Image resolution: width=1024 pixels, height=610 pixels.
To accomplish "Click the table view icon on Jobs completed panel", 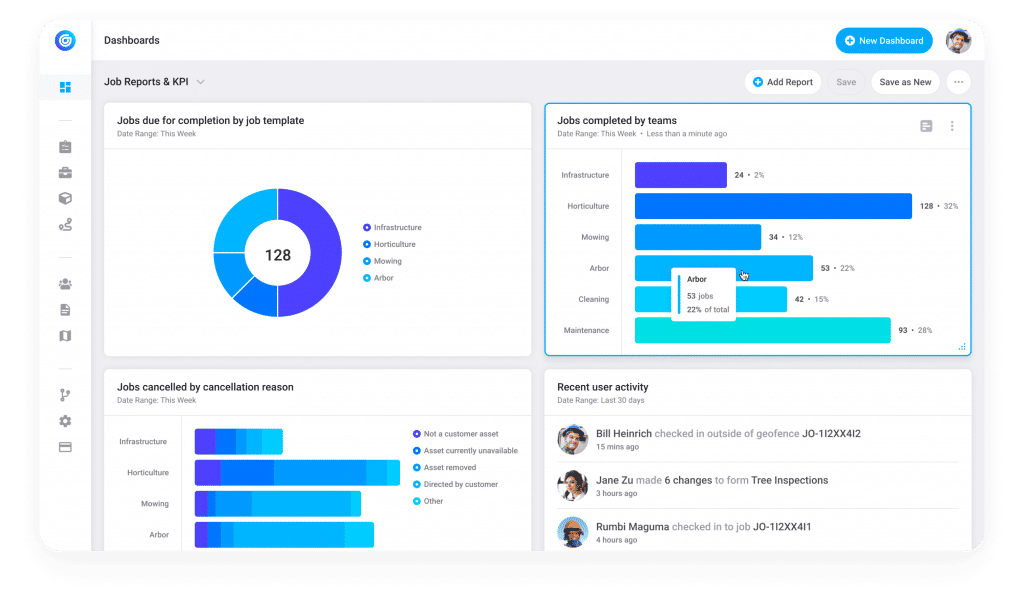I will 925,126.
